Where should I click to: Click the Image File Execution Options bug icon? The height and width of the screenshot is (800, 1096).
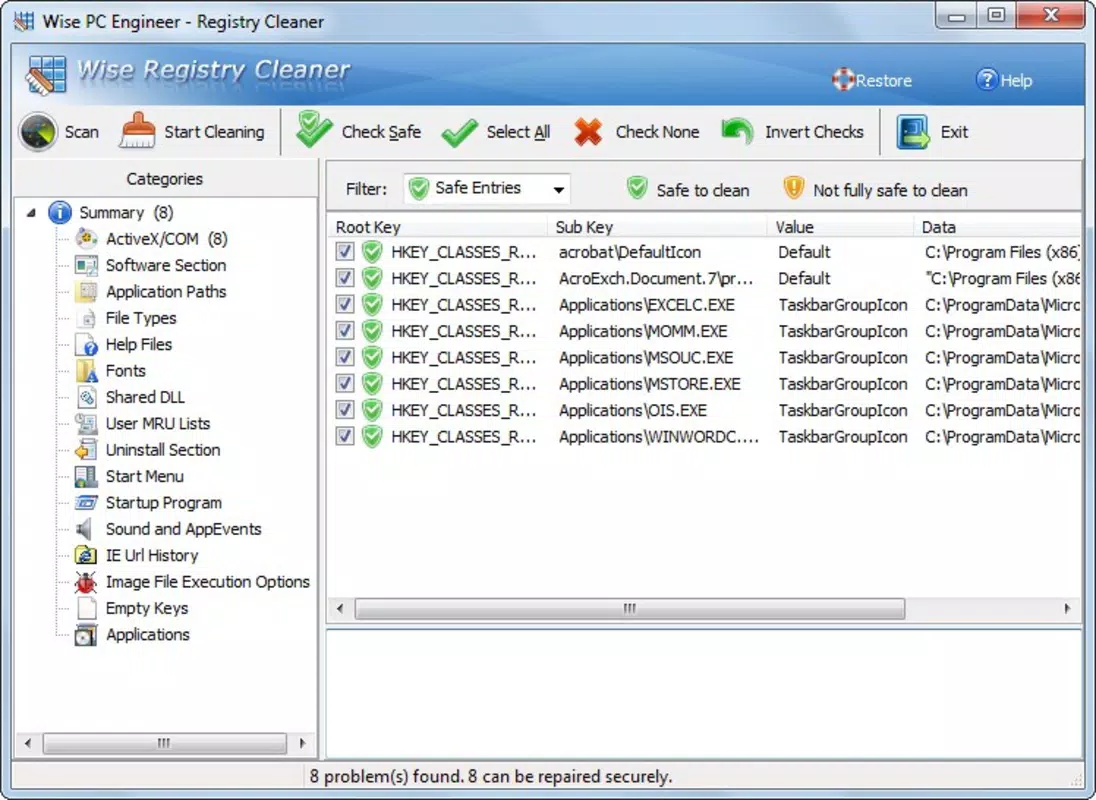click(x=86, y=582)
